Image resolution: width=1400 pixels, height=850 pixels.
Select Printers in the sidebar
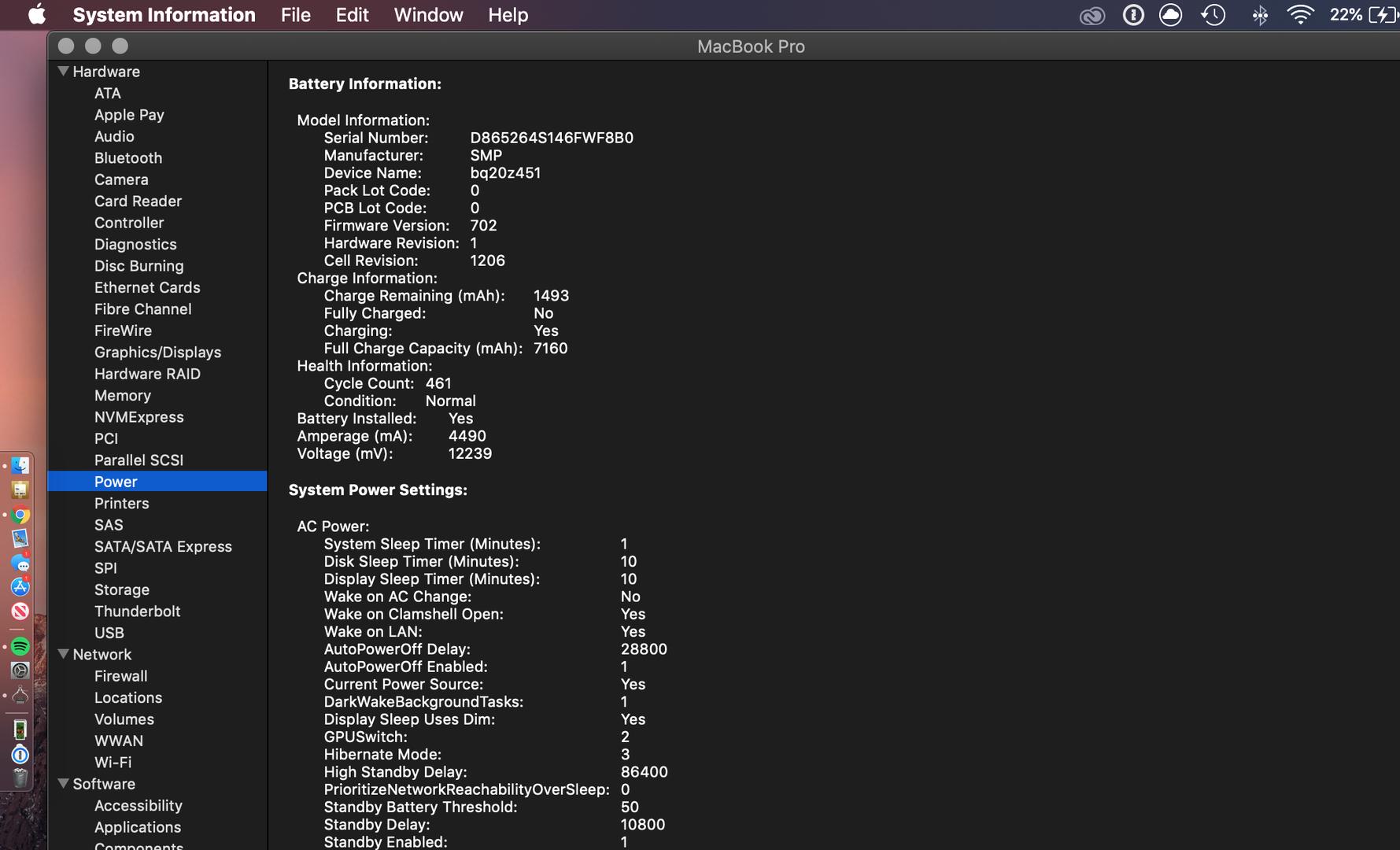(121, 504)
